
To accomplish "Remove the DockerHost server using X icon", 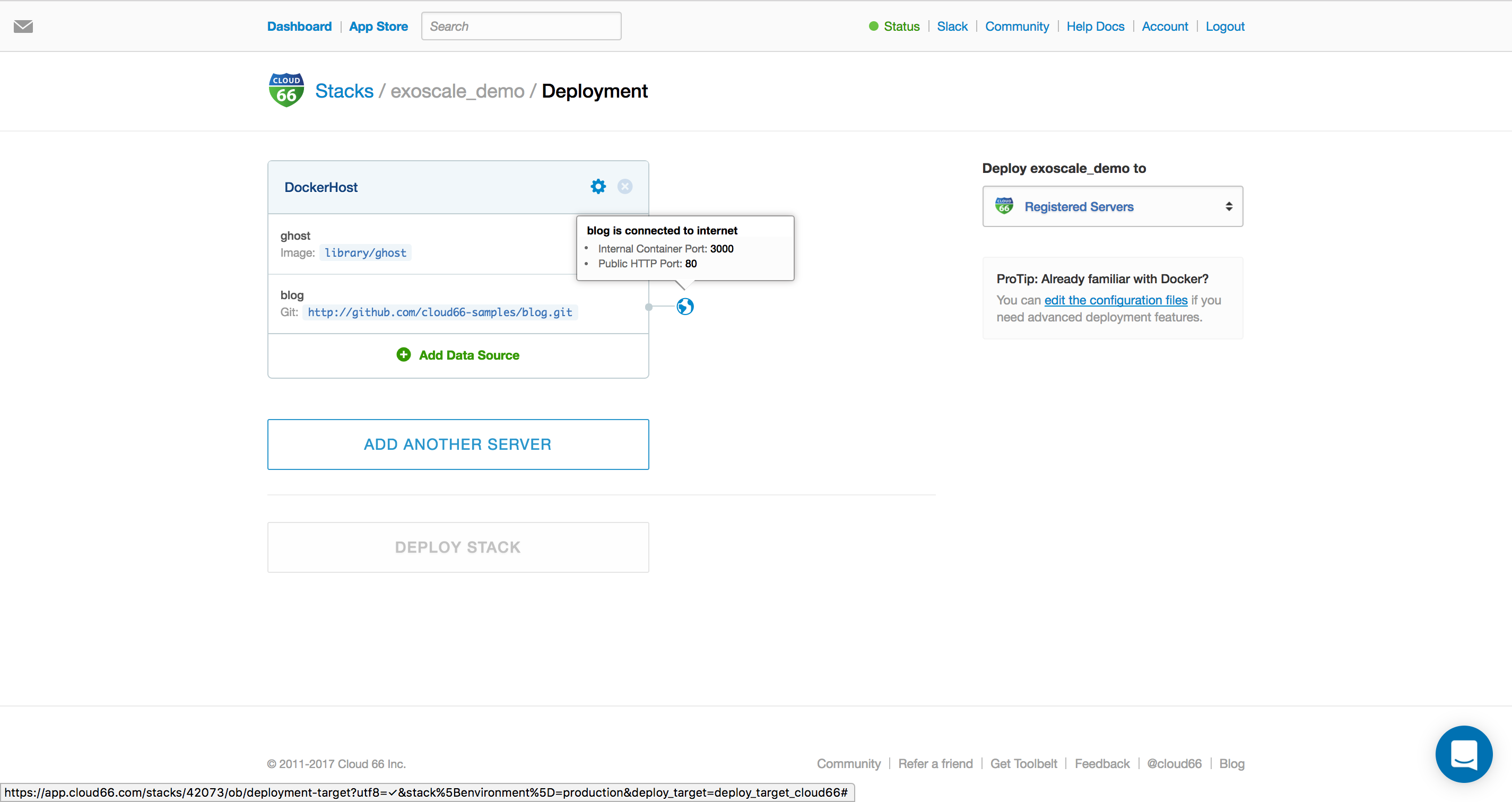I will [x=624, y=187].
